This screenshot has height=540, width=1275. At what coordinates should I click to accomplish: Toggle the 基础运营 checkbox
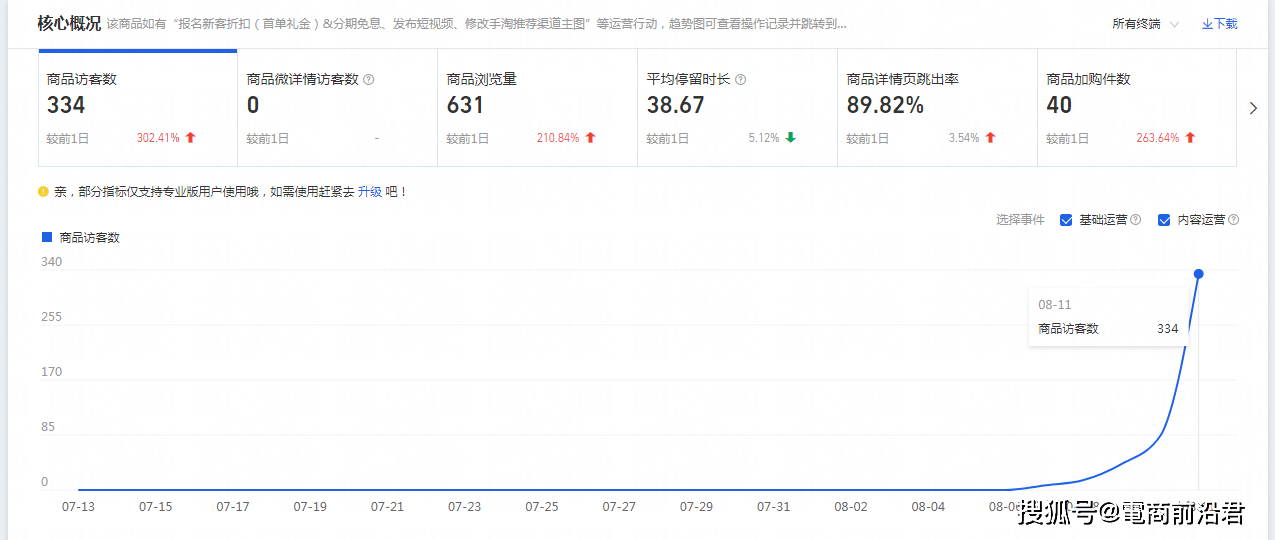[1066, 220]
